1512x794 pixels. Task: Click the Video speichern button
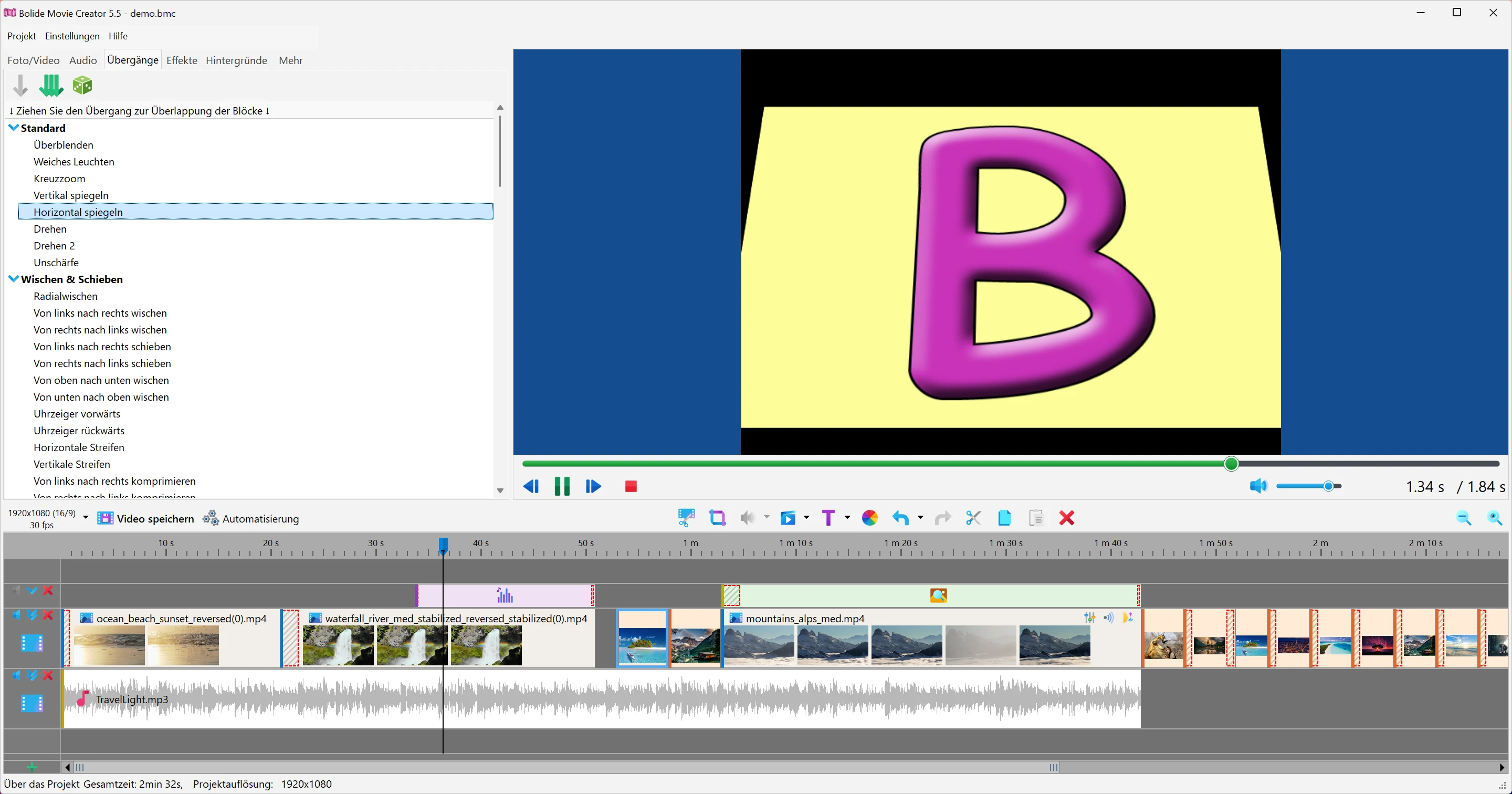[x=145, y=518]
